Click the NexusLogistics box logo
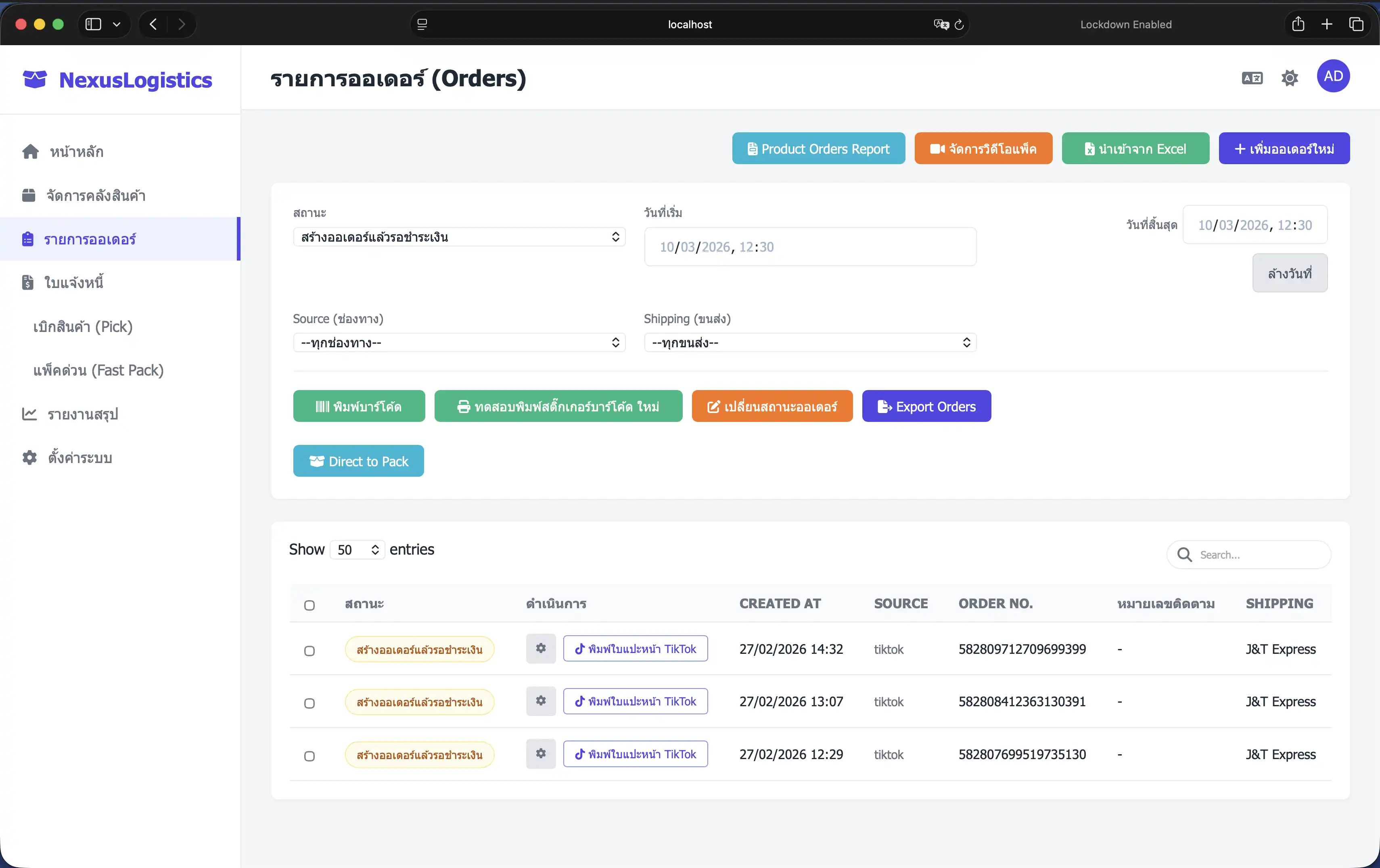The width and height of the screenshot is (1380, 868). click(34, 79)
